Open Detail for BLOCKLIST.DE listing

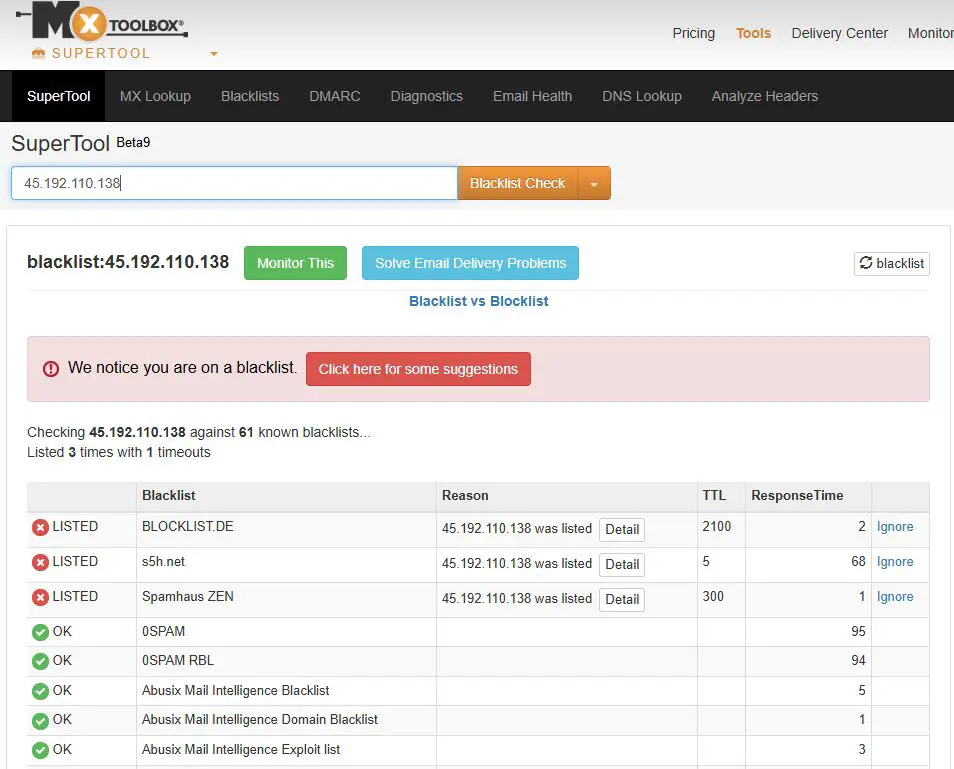pos(622,529)
